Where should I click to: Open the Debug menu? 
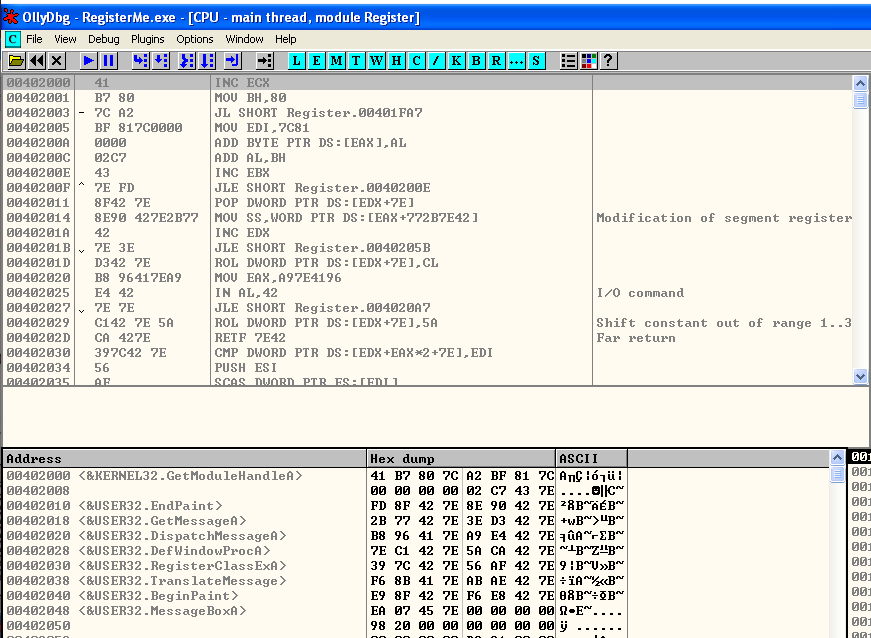[x=103, y=39]
